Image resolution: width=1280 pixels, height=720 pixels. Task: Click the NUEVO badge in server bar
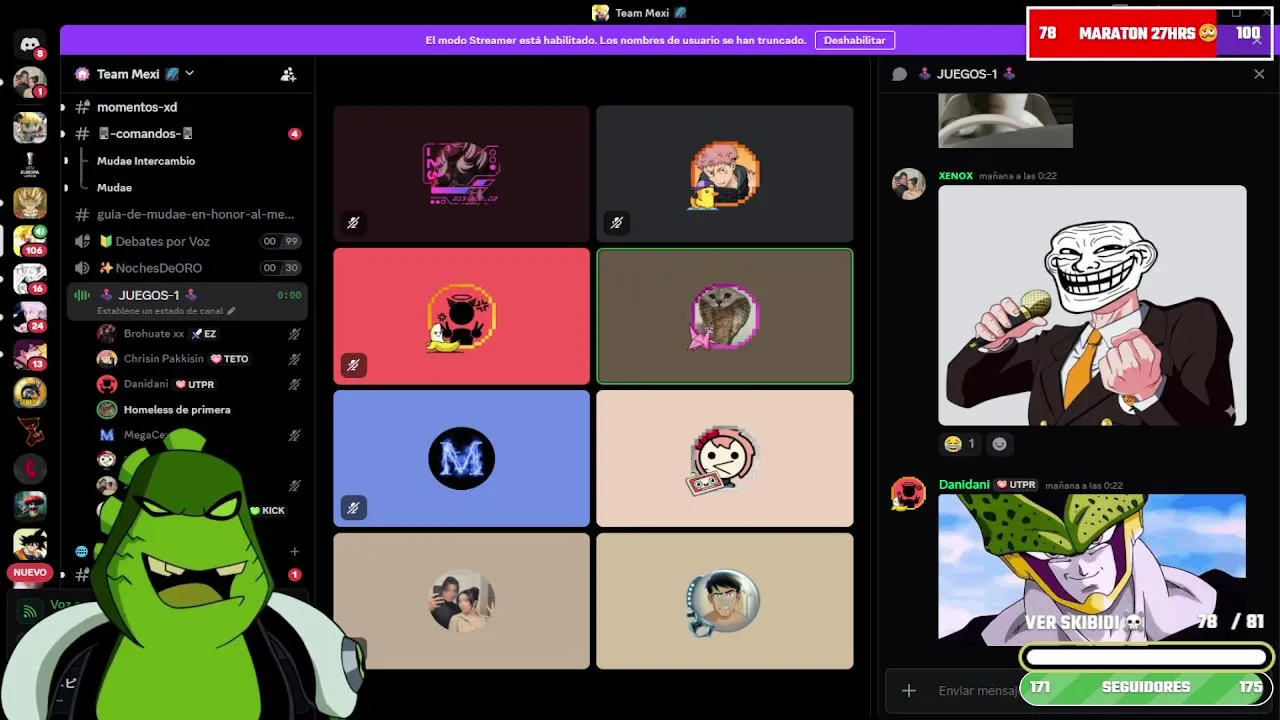[x=29, y=573]
